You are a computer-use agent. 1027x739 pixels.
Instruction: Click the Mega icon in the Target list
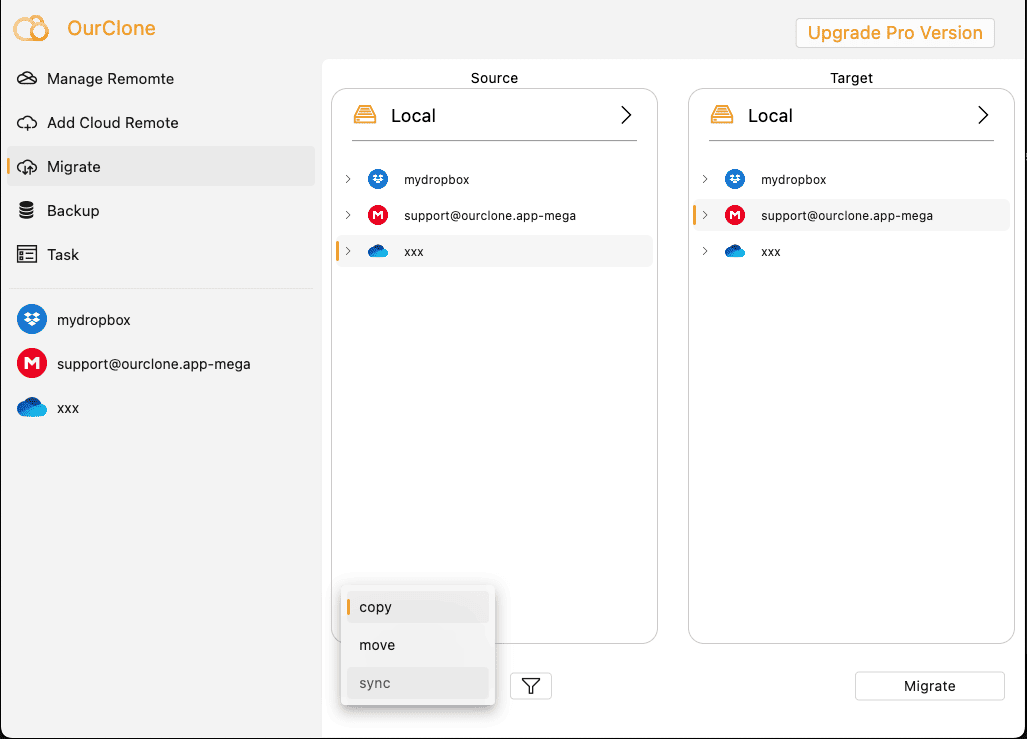735,215
